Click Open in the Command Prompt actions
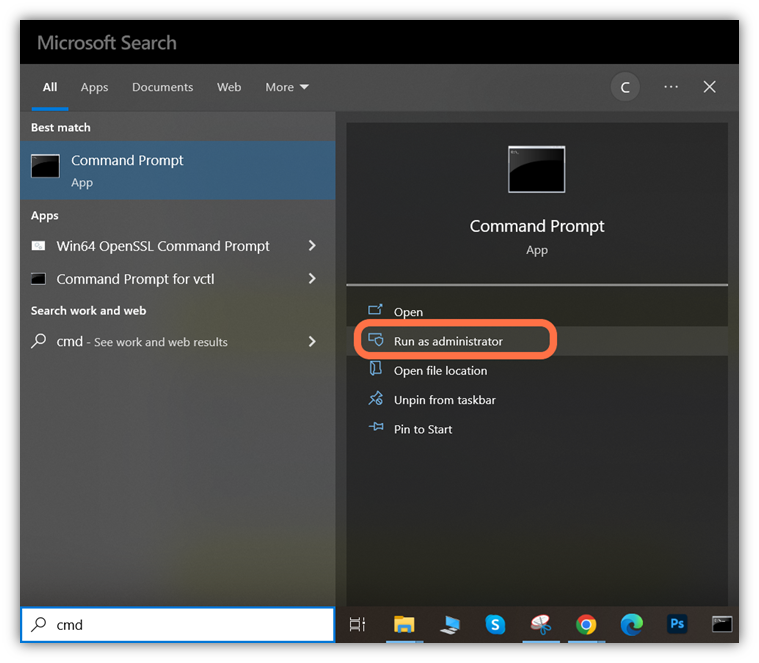 pos(537,312)
